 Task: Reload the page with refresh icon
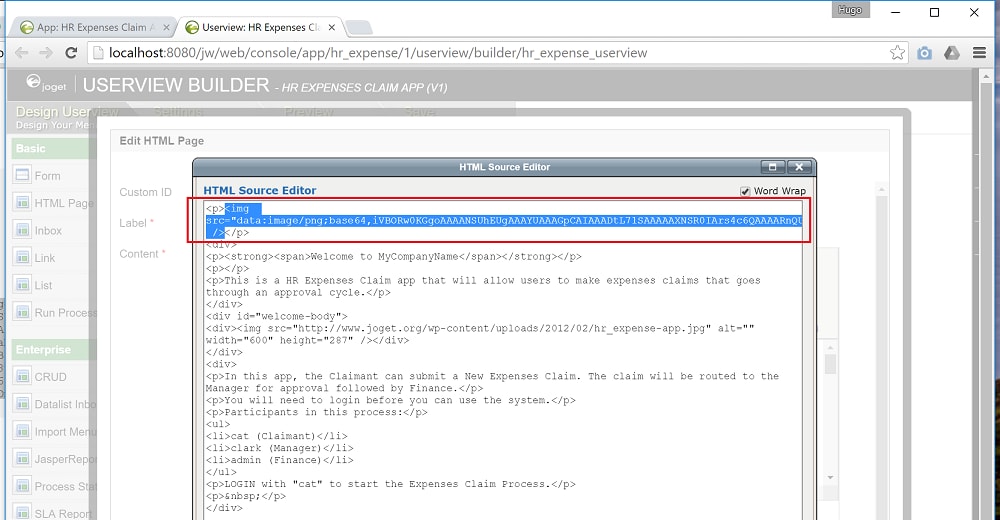(71, 53)
